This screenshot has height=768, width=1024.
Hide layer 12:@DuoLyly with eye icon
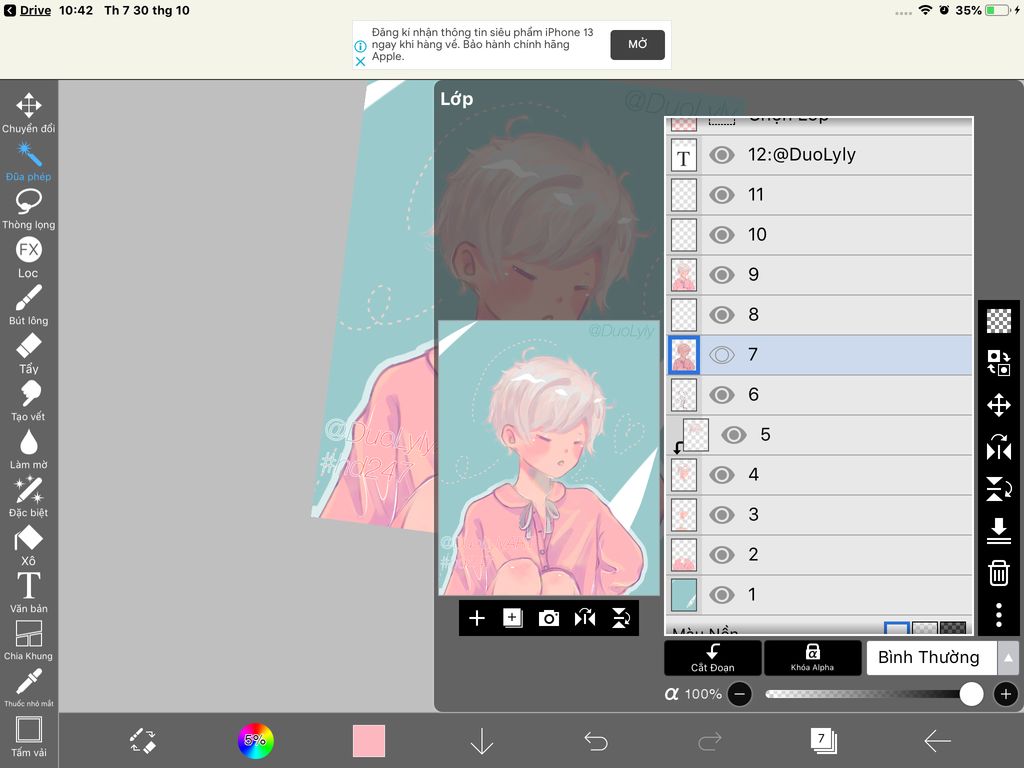pyautogui.click(x=722, y=155)
